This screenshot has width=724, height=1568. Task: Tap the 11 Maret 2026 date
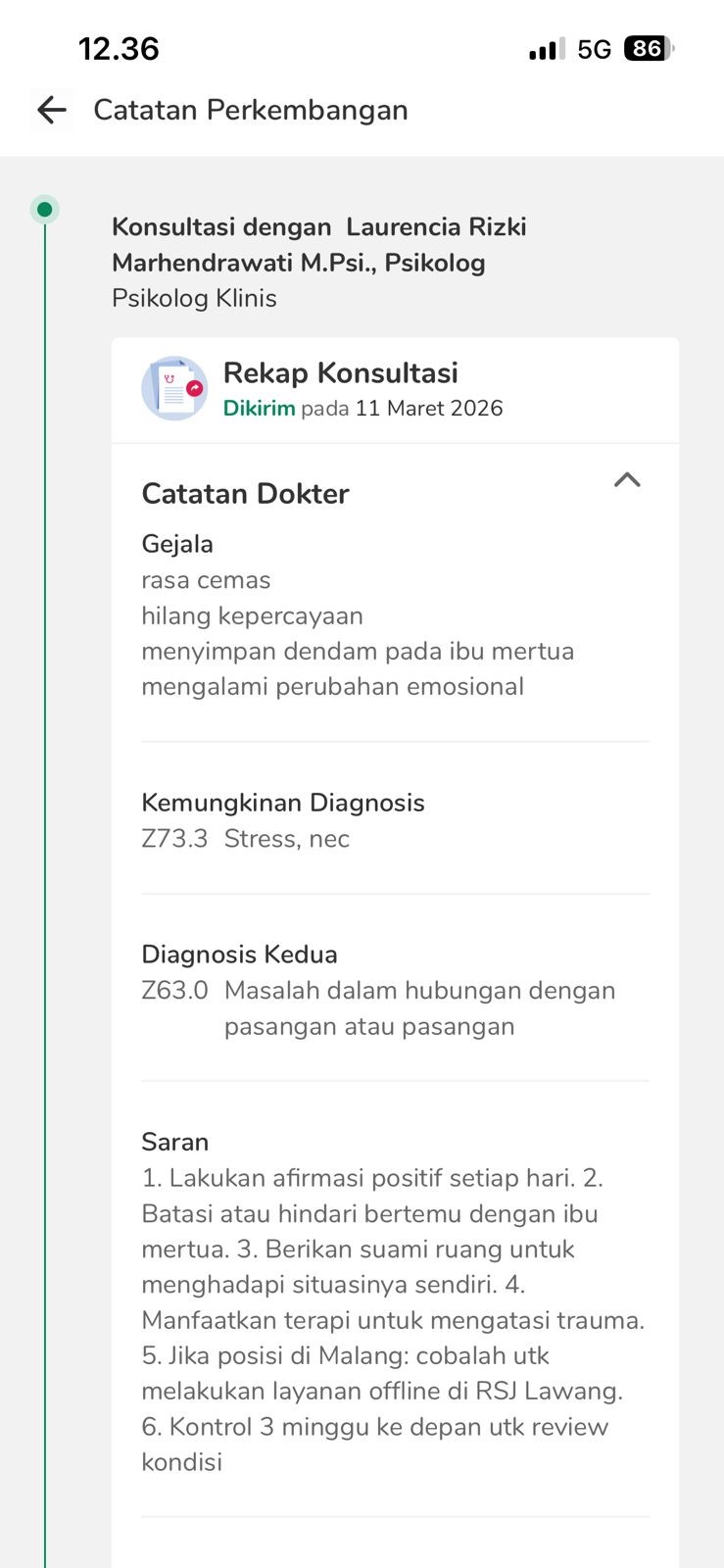point(429,409)
